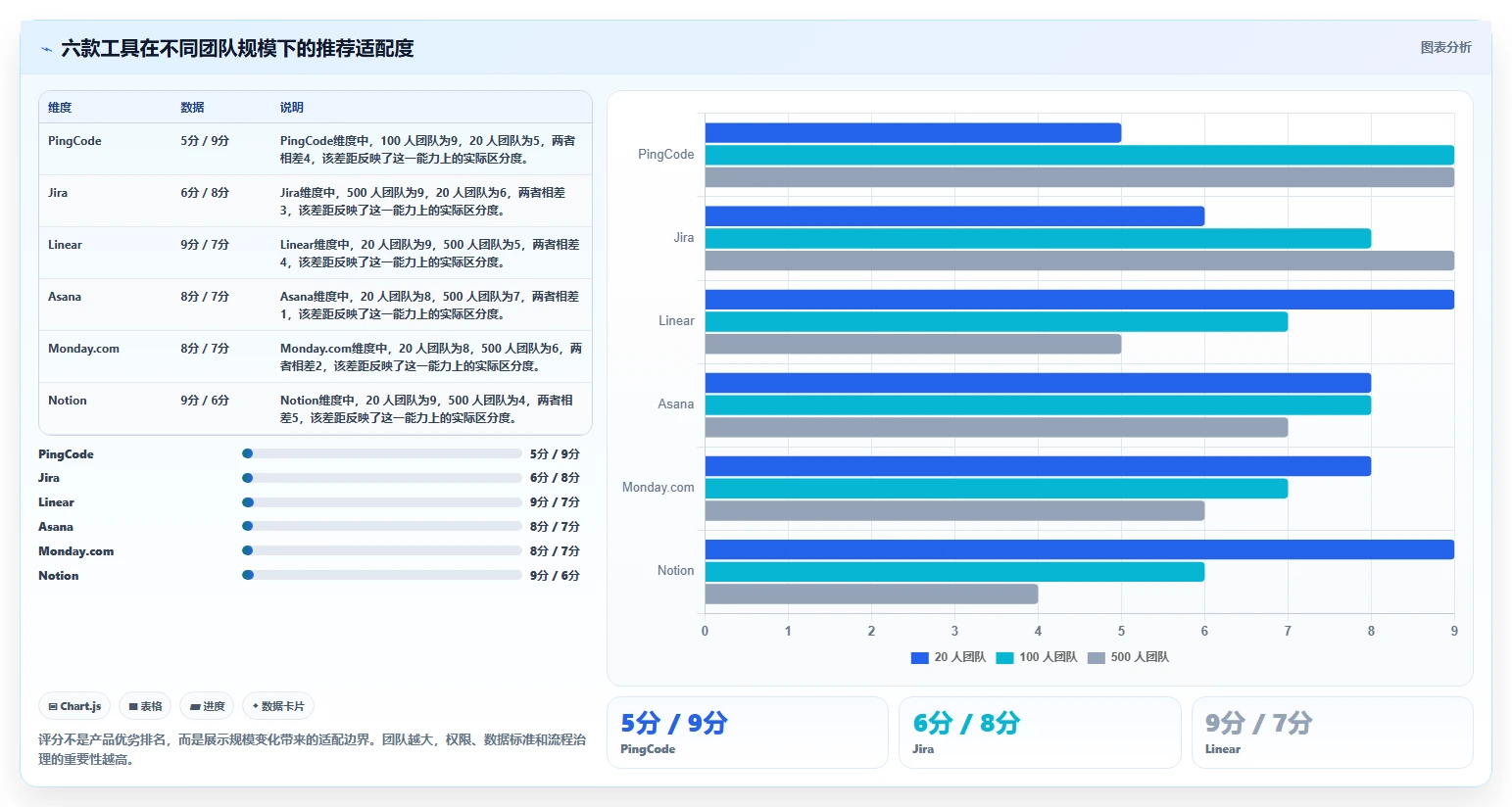
Task: Click the chart title 六款工具在不同团队规模下的推荐适配度
Action: click(x=237, y=48)
